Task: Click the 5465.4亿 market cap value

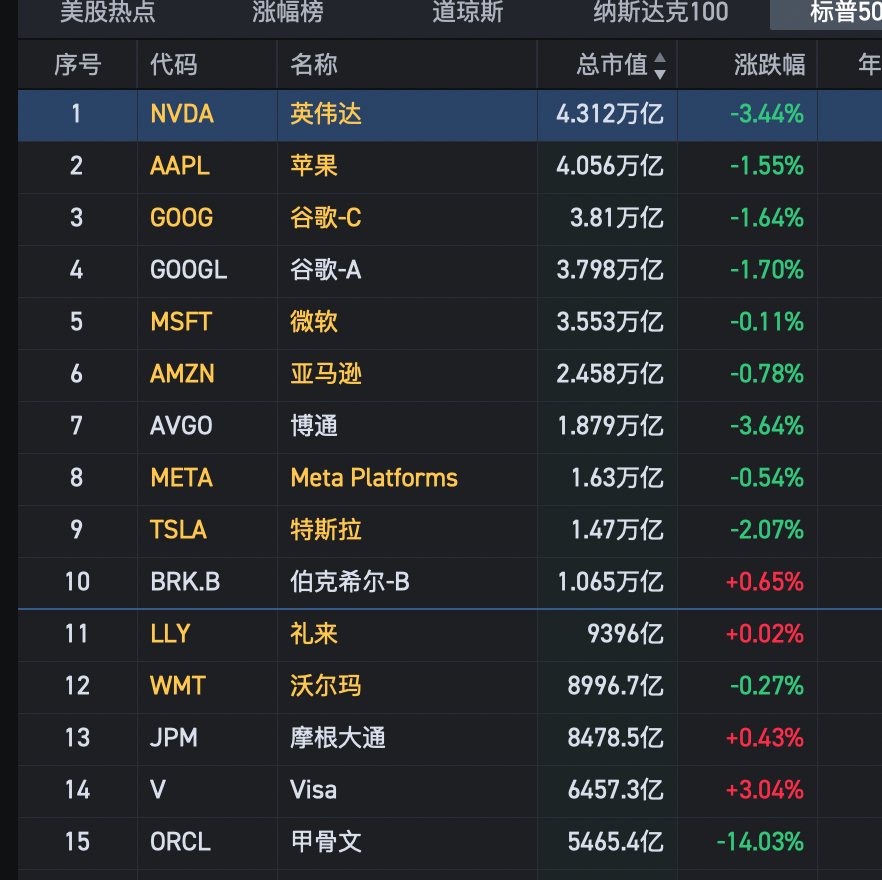Action: [615, 842]
